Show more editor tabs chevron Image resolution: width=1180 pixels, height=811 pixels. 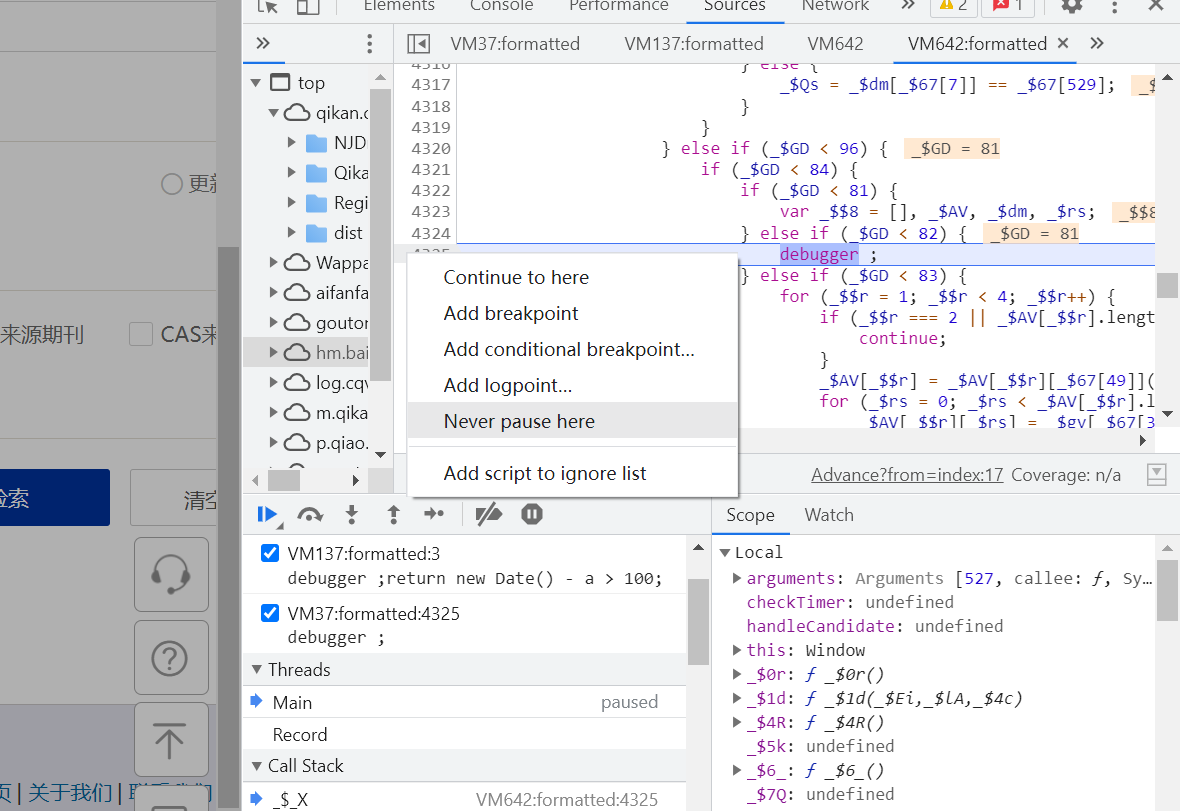(1097, 43)
